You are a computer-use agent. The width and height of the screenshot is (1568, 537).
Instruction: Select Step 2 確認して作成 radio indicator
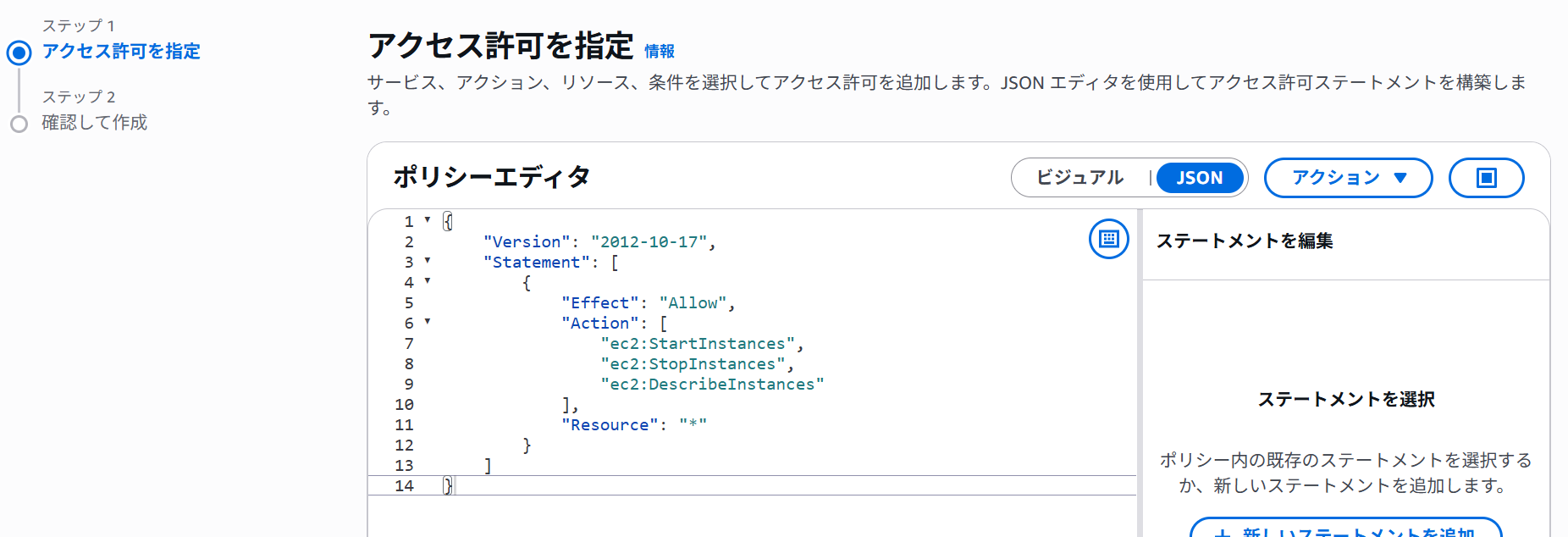click(x=19, y=124)
